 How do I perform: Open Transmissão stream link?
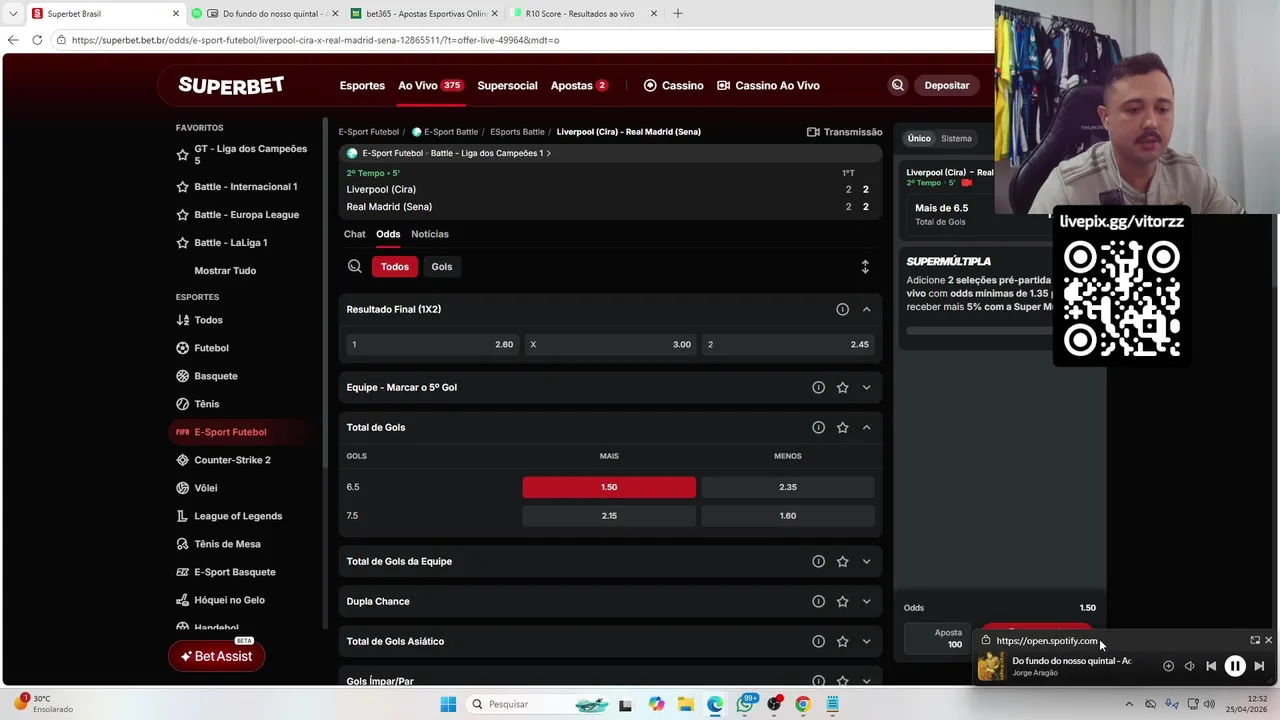(844, 132)
